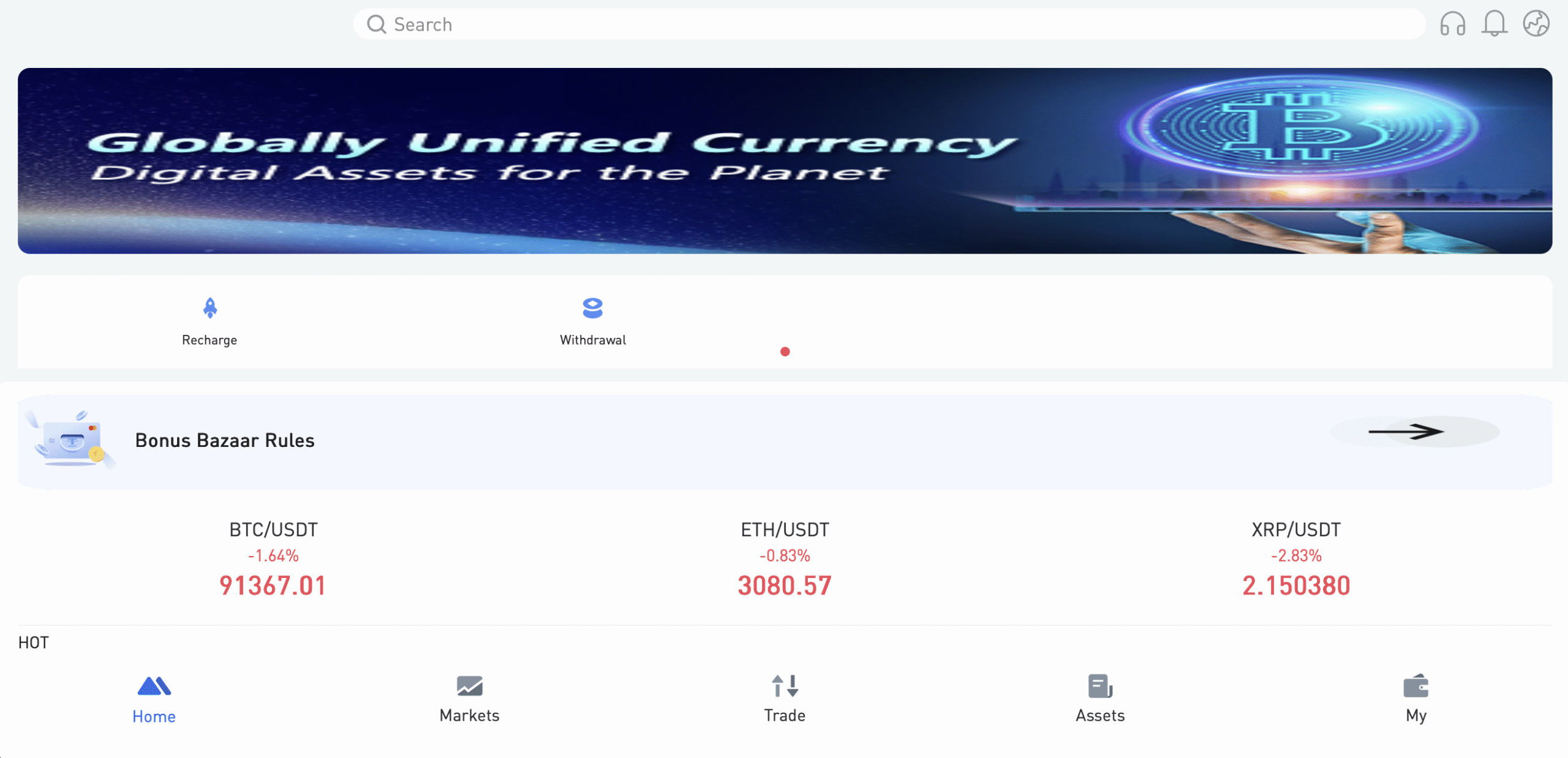The width and height of the screenshot is (1568, 758).
Task: Open customer support headphones icon
Action: [x=1452, y=24]
